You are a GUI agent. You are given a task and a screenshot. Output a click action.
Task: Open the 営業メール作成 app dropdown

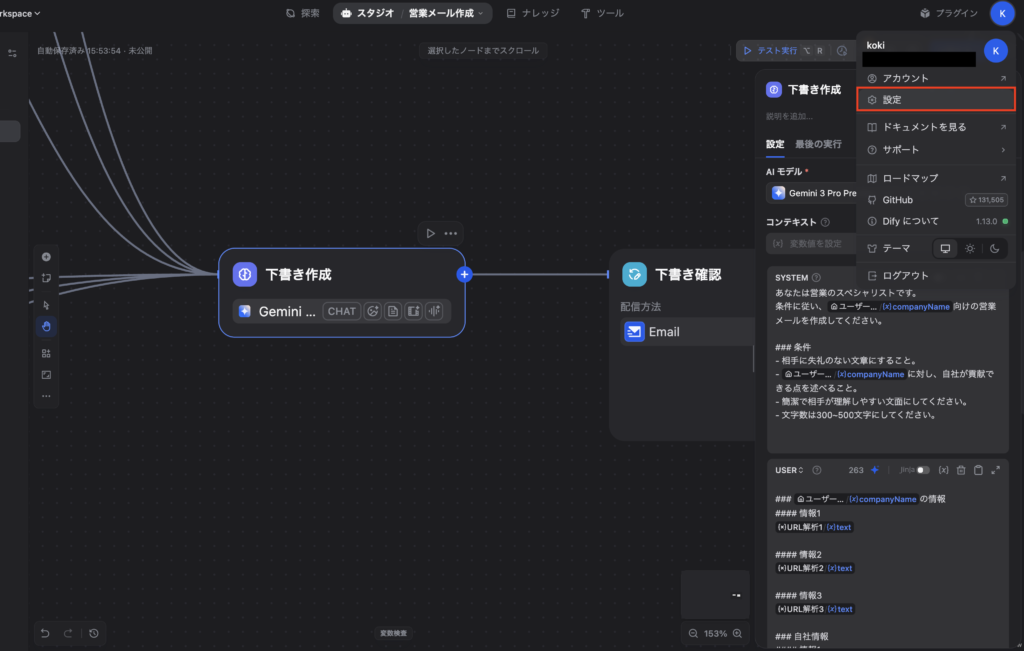coord(449,13)
